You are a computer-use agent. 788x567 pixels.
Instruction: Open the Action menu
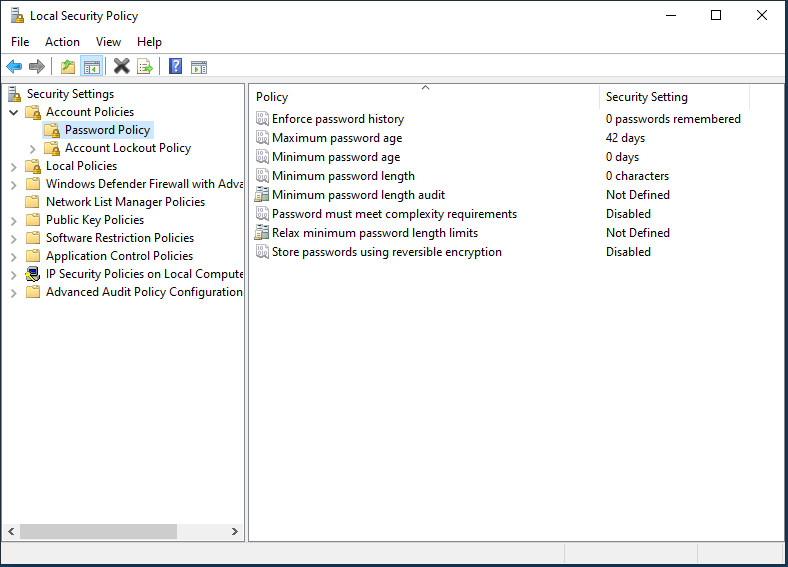(62, 42)
